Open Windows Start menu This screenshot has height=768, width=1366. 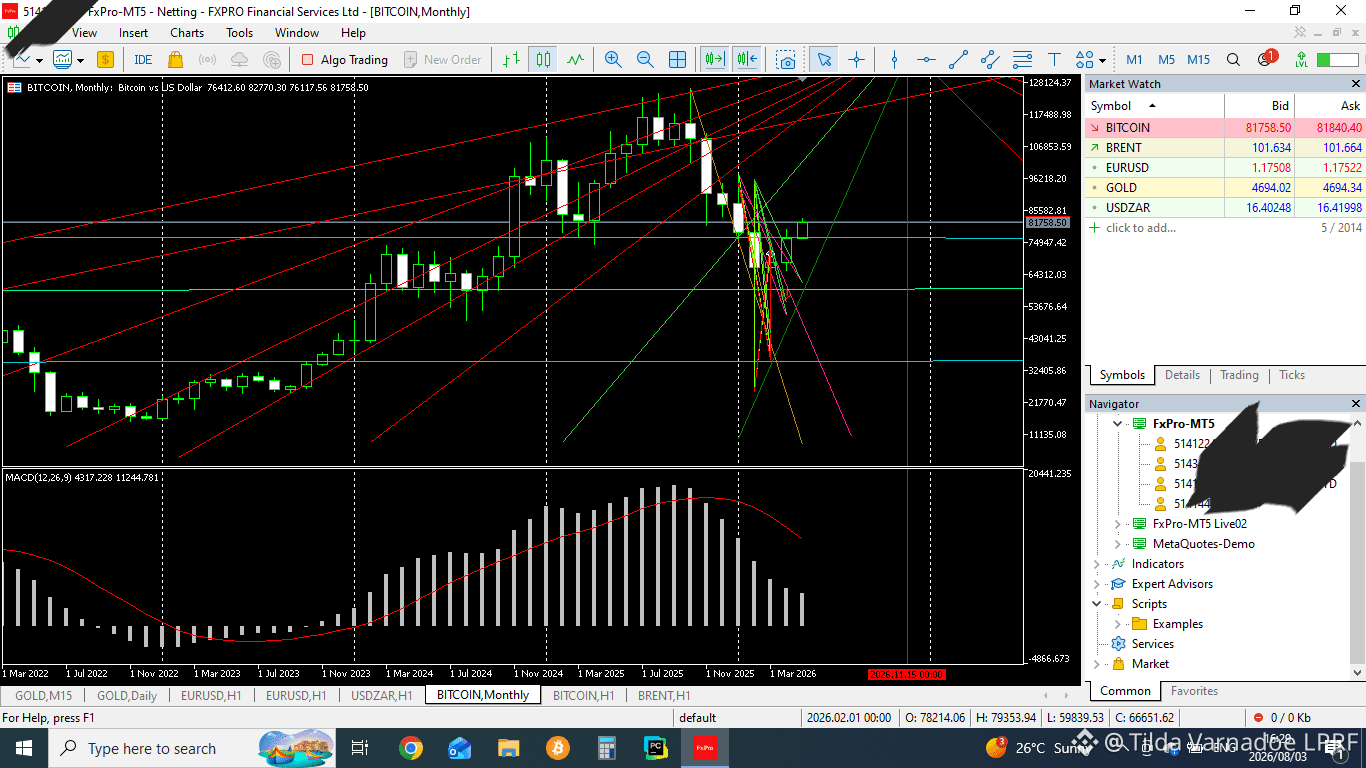coord(23,748)
